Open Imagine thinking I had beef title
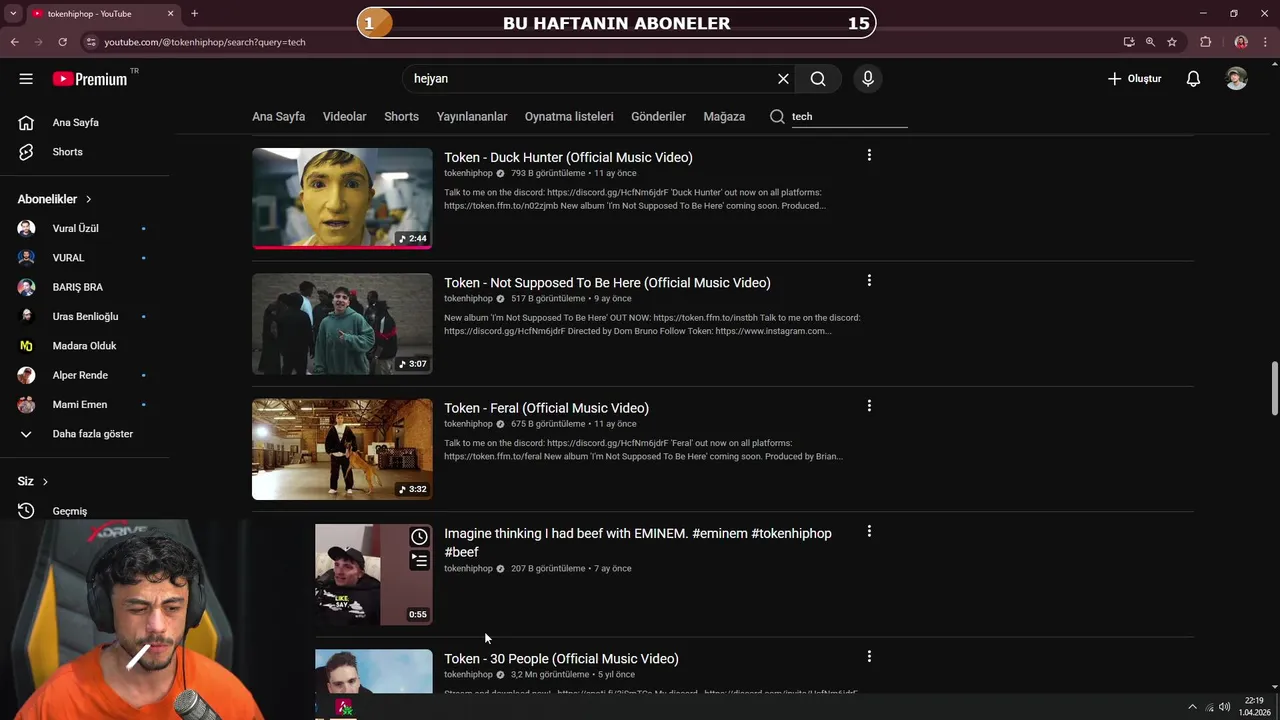The image size is (1280, 720). tap(638, 542)
